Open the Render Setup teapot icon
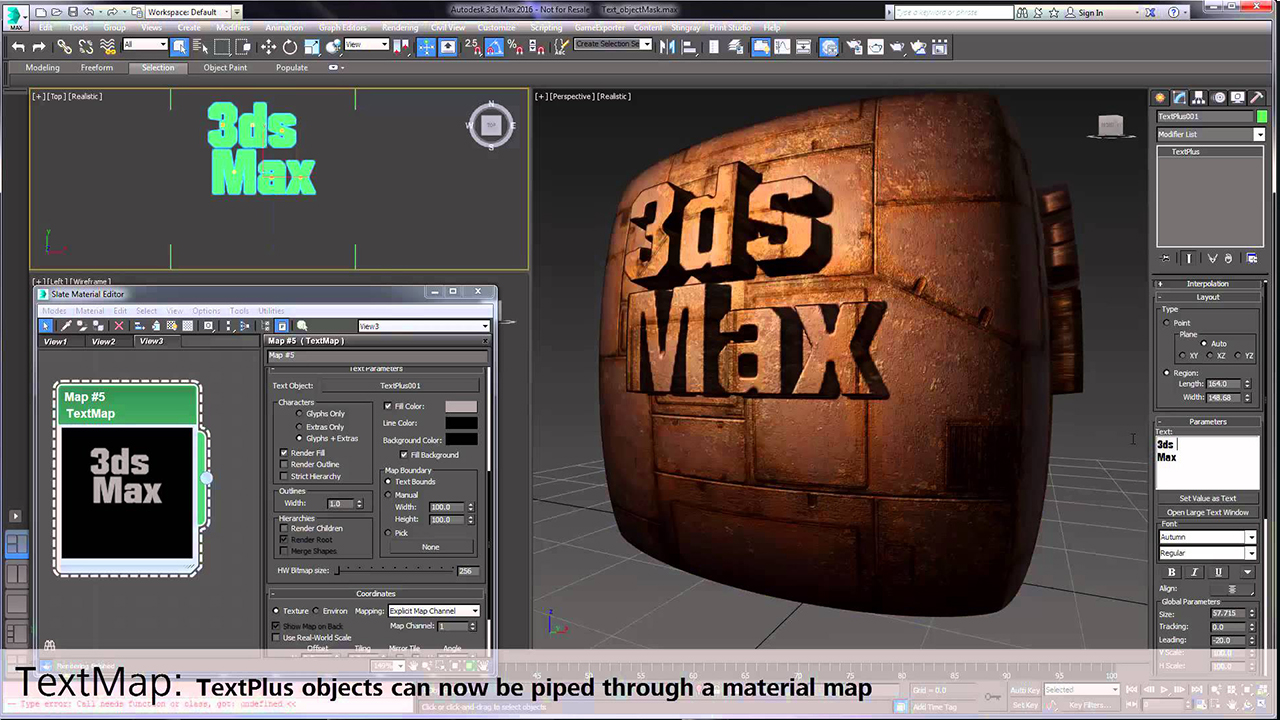The width and height of the screenshot is (1280, 720). pos(853,47)
